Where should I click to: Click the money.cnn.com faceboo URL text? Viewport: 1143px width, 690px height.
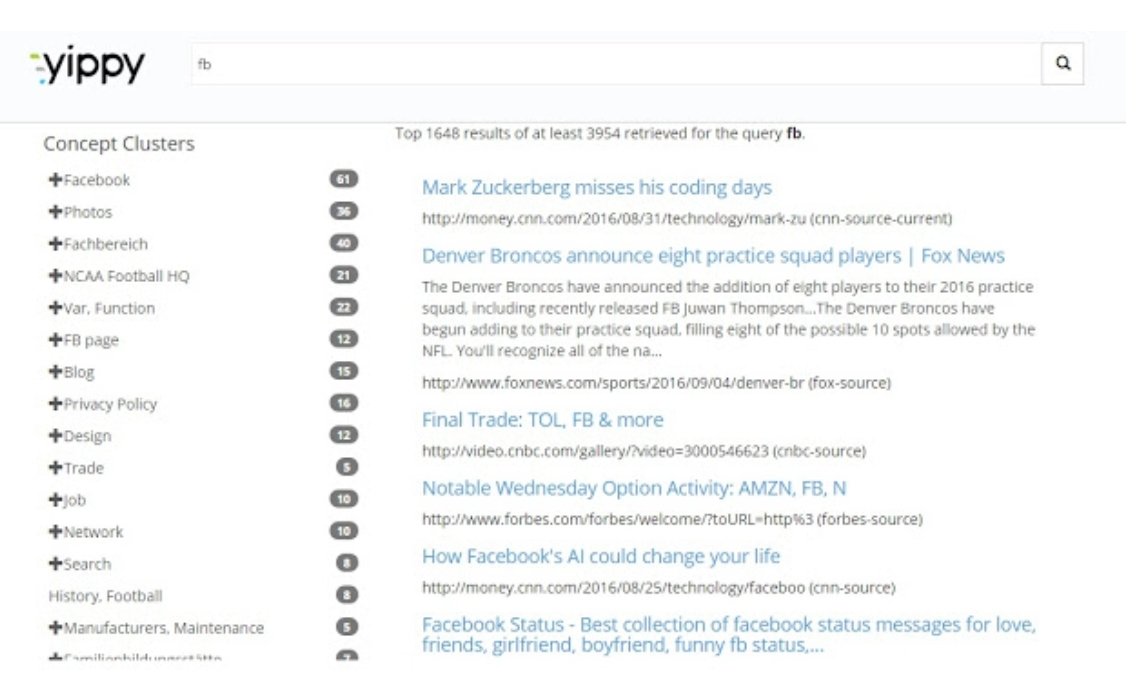pyautogui.click(x=658, y=588)
